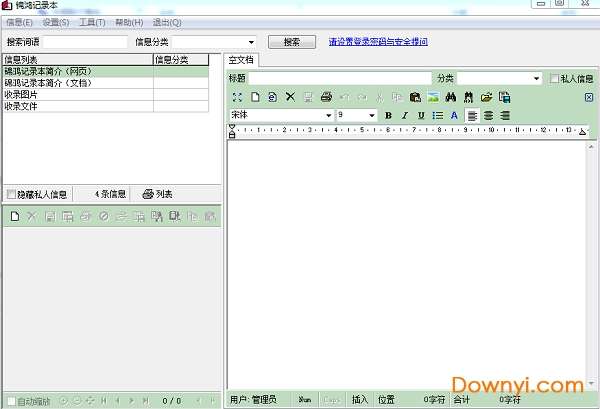The width and height of the screenshot is (600, 409).
Task: Apply bold formatting
Action: pyautogui.click(x=388, y=115)
